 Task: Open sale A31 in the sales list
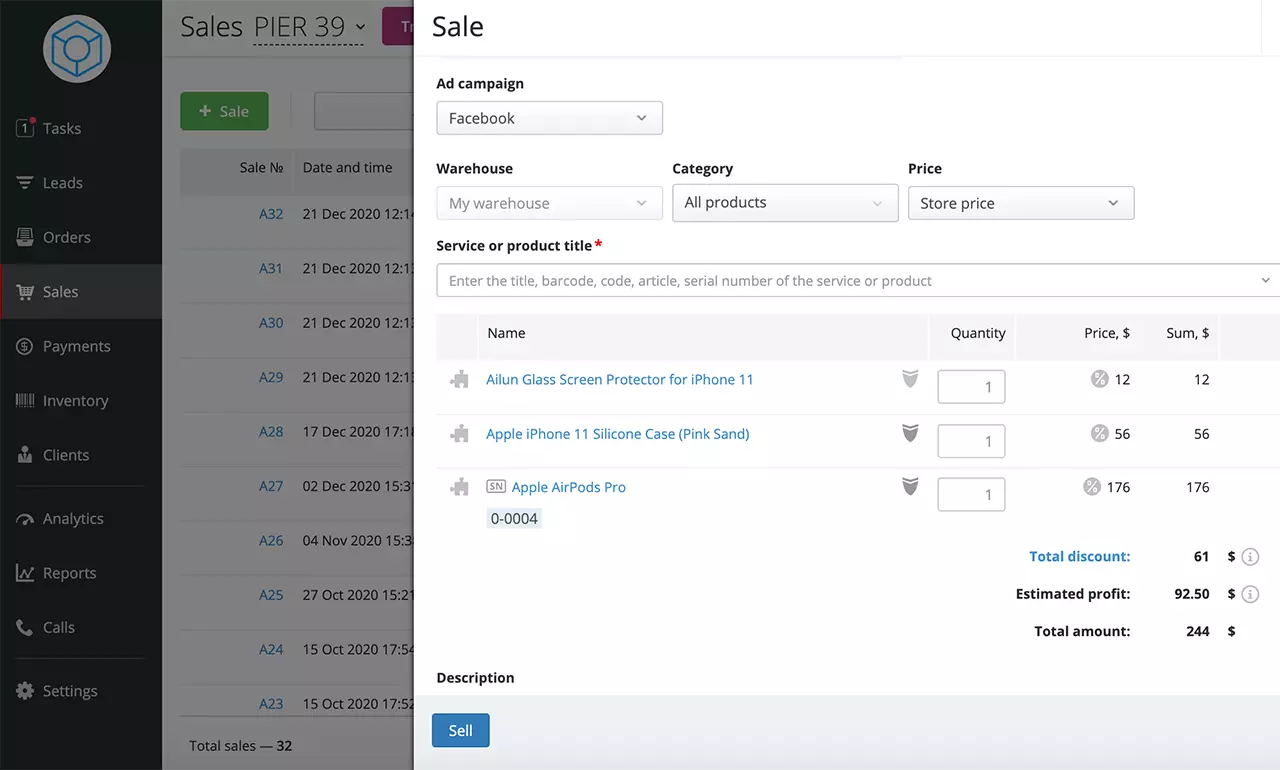click(x=271, y=269)
